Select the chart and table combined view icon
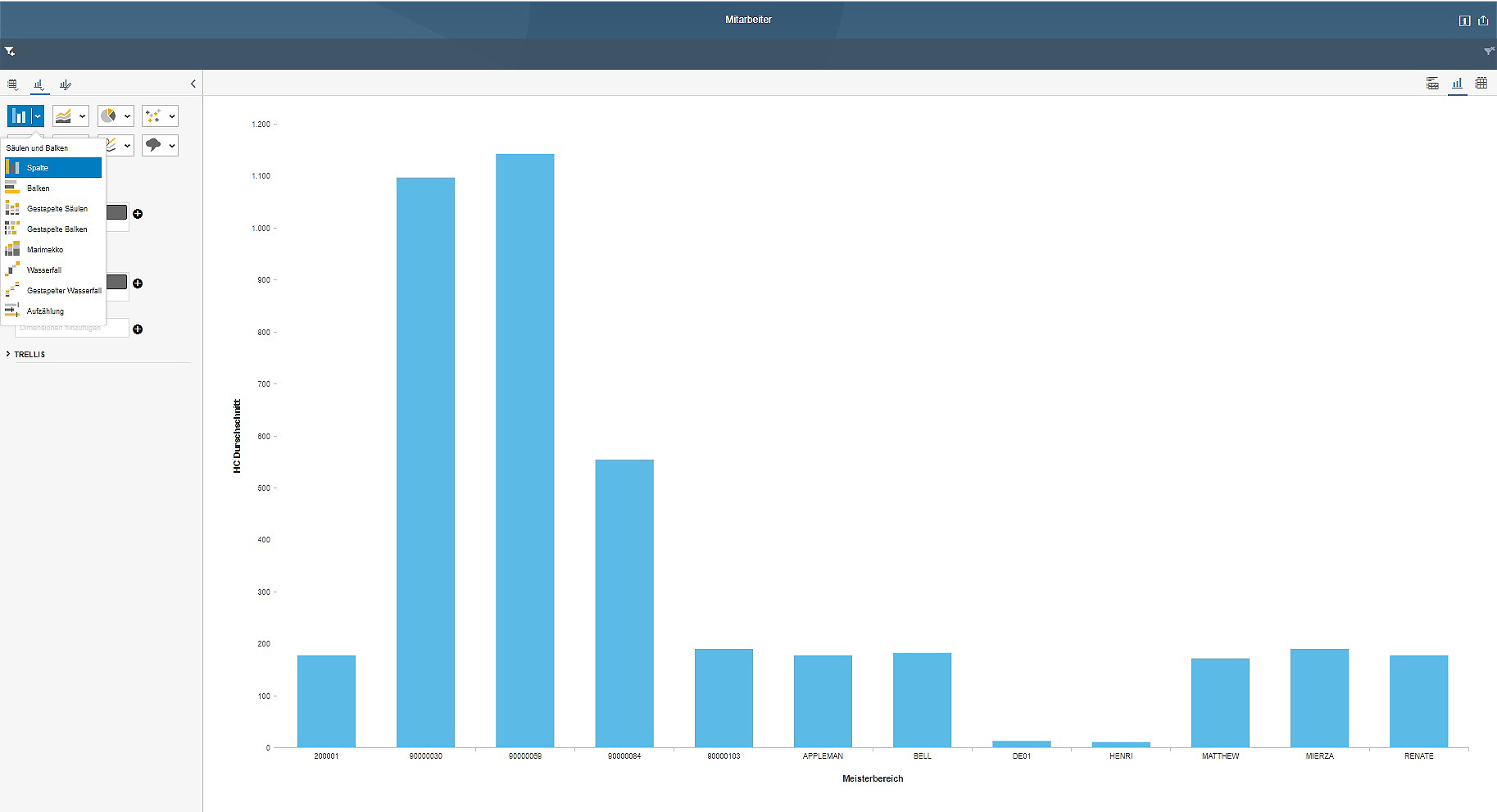 (x=1432, y=84)
